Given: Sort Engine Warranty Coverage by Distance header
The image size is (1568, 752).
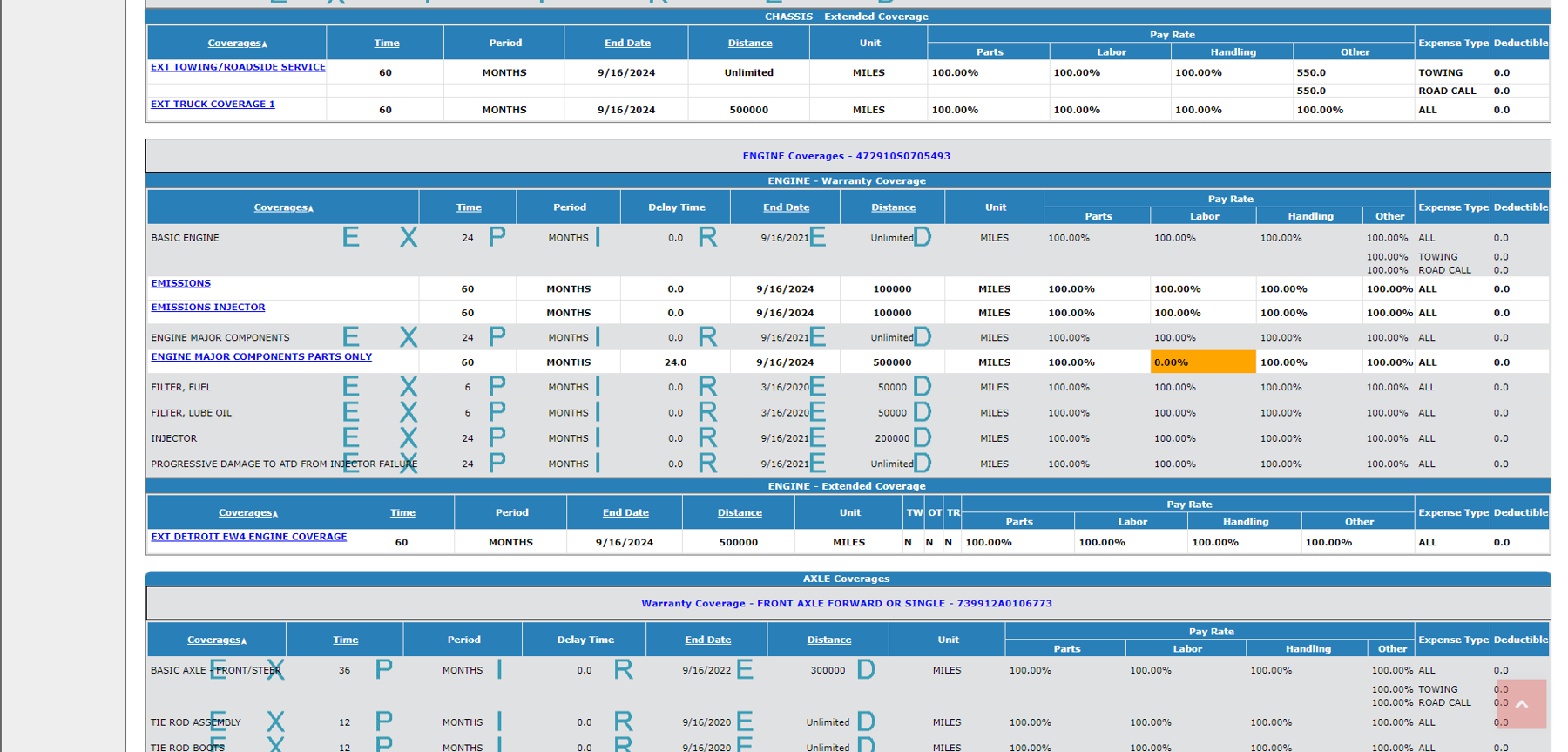Looking at the screenshot, I should [893, 207].
